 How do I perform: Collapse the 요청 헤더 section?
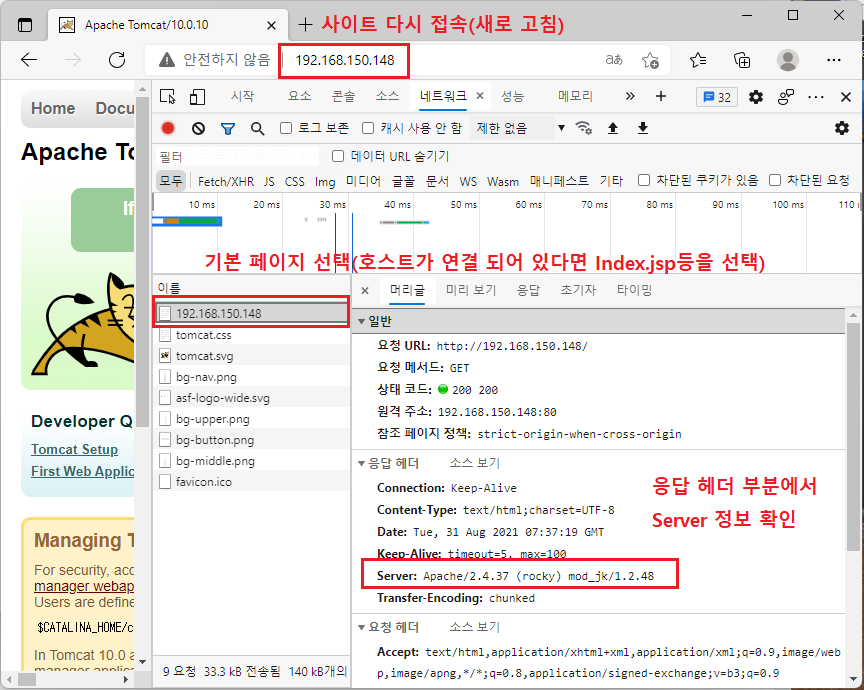coord(361,627)
